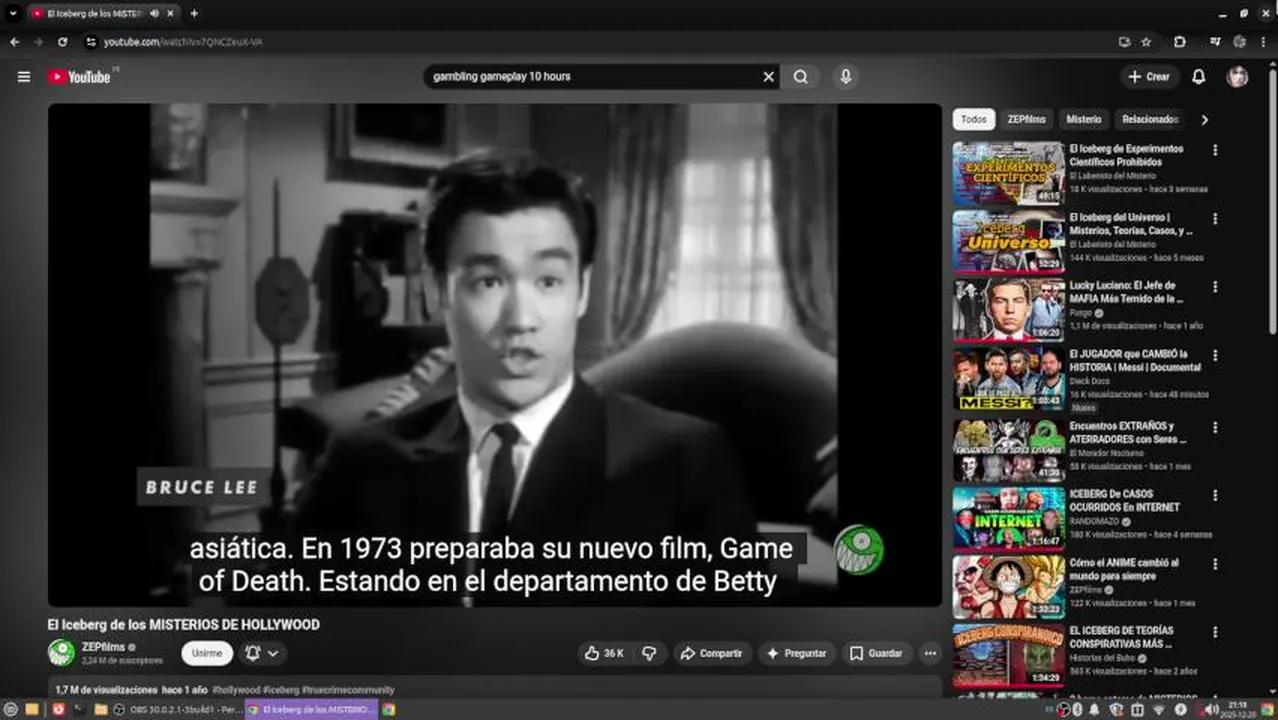The width and height of the screenshot is (1278, 720).
Task: Open YouTube notifications bell
Action: point(1198,77)
